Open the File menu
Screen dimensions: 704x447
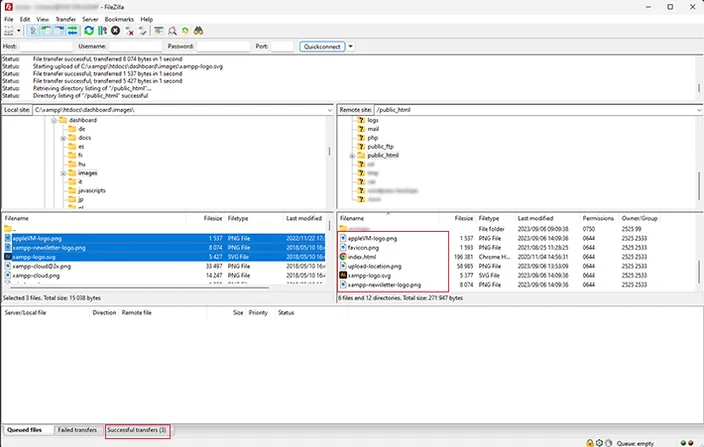tap(9, 19)
